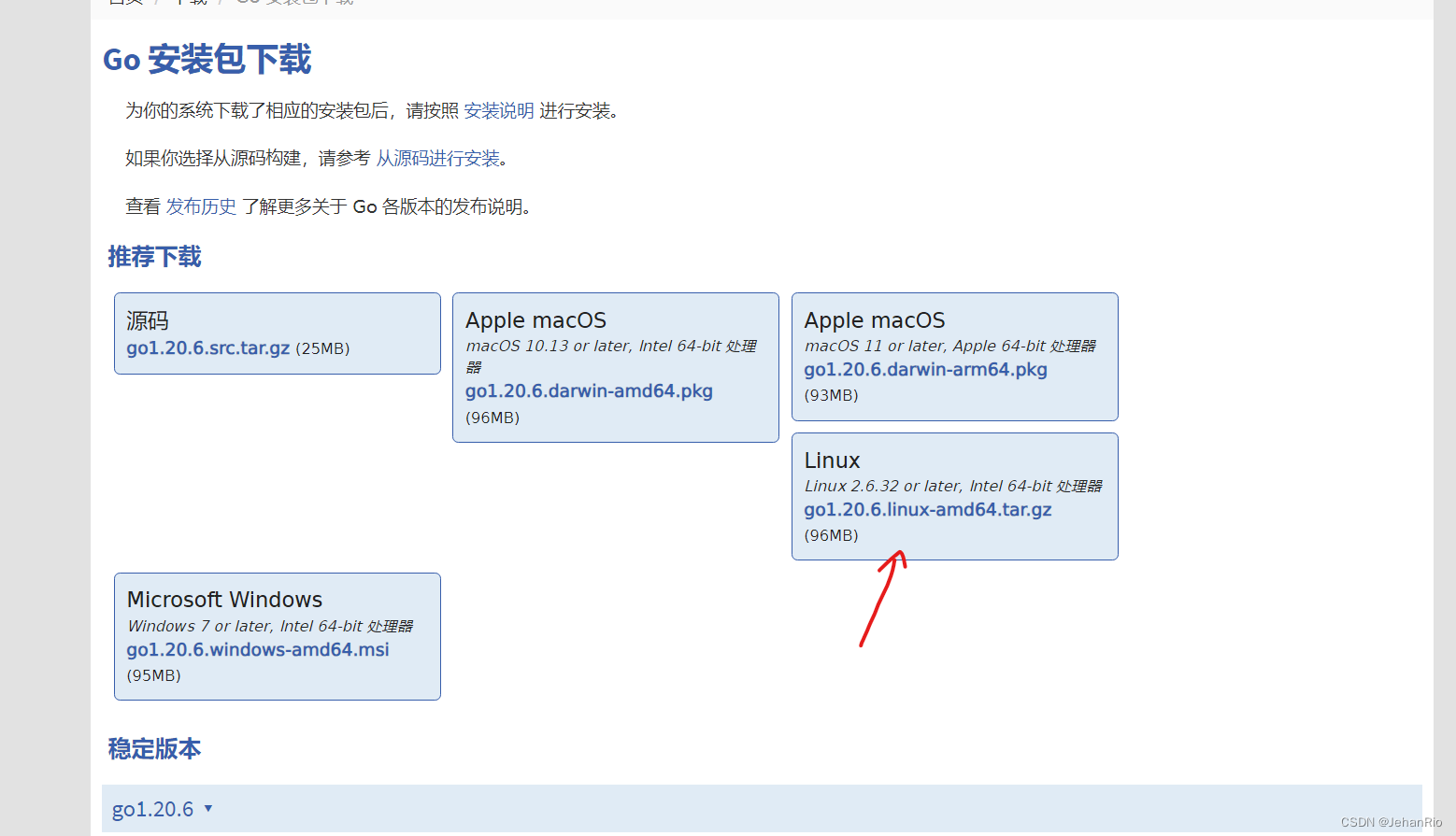Navigate to 下载 in the breadcrumb

pos(190,3)
